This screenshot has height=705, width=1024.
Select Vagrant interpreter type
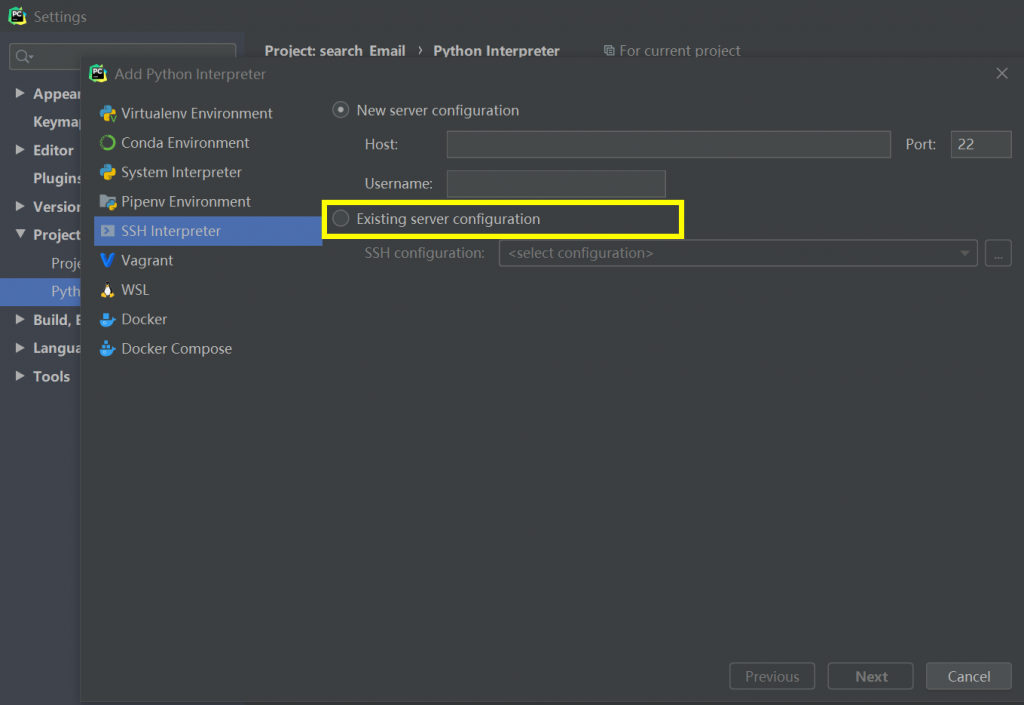208,260
